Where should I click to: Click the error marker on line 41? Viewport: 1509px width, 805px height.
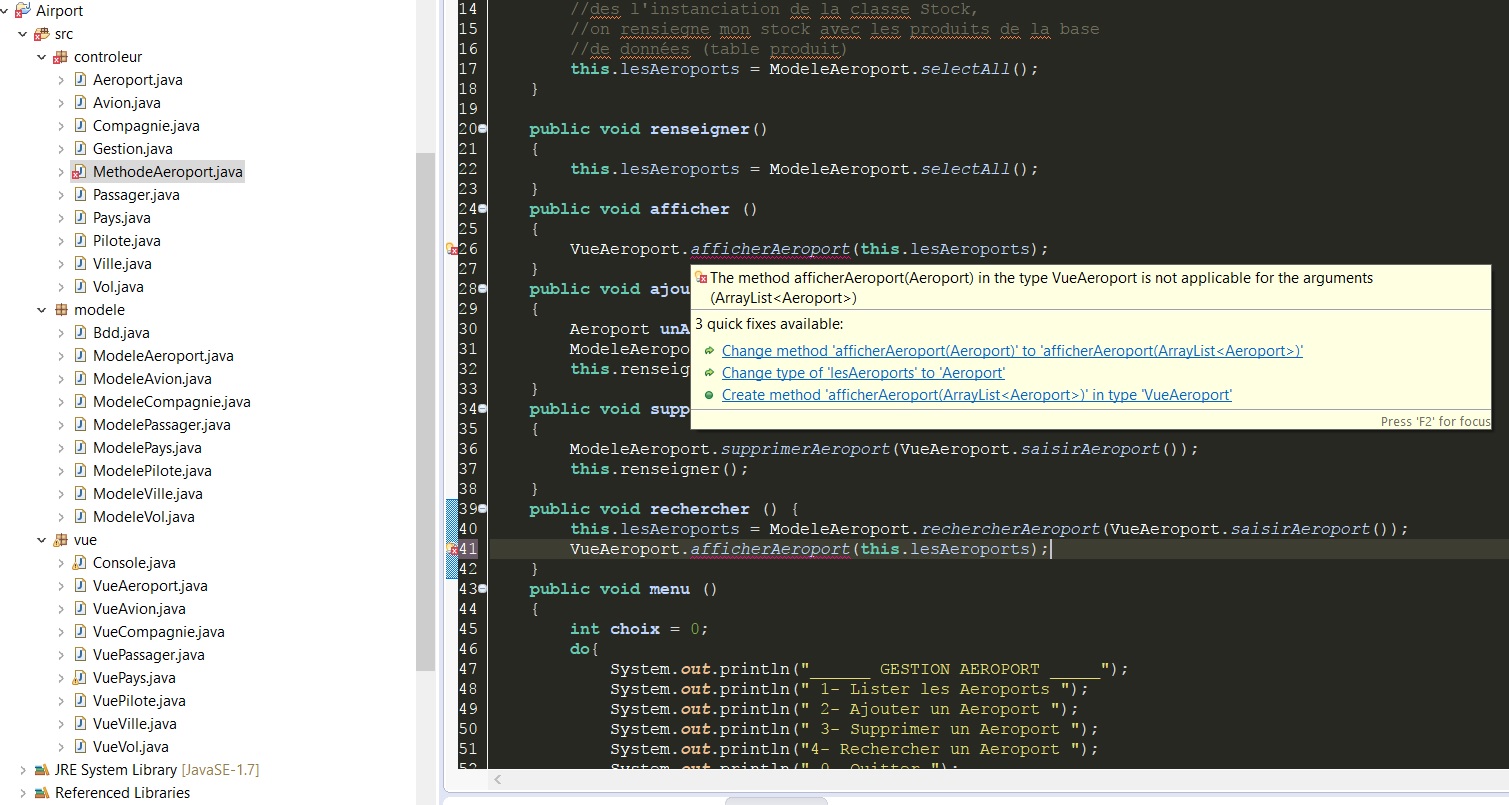tap(452, 549)
